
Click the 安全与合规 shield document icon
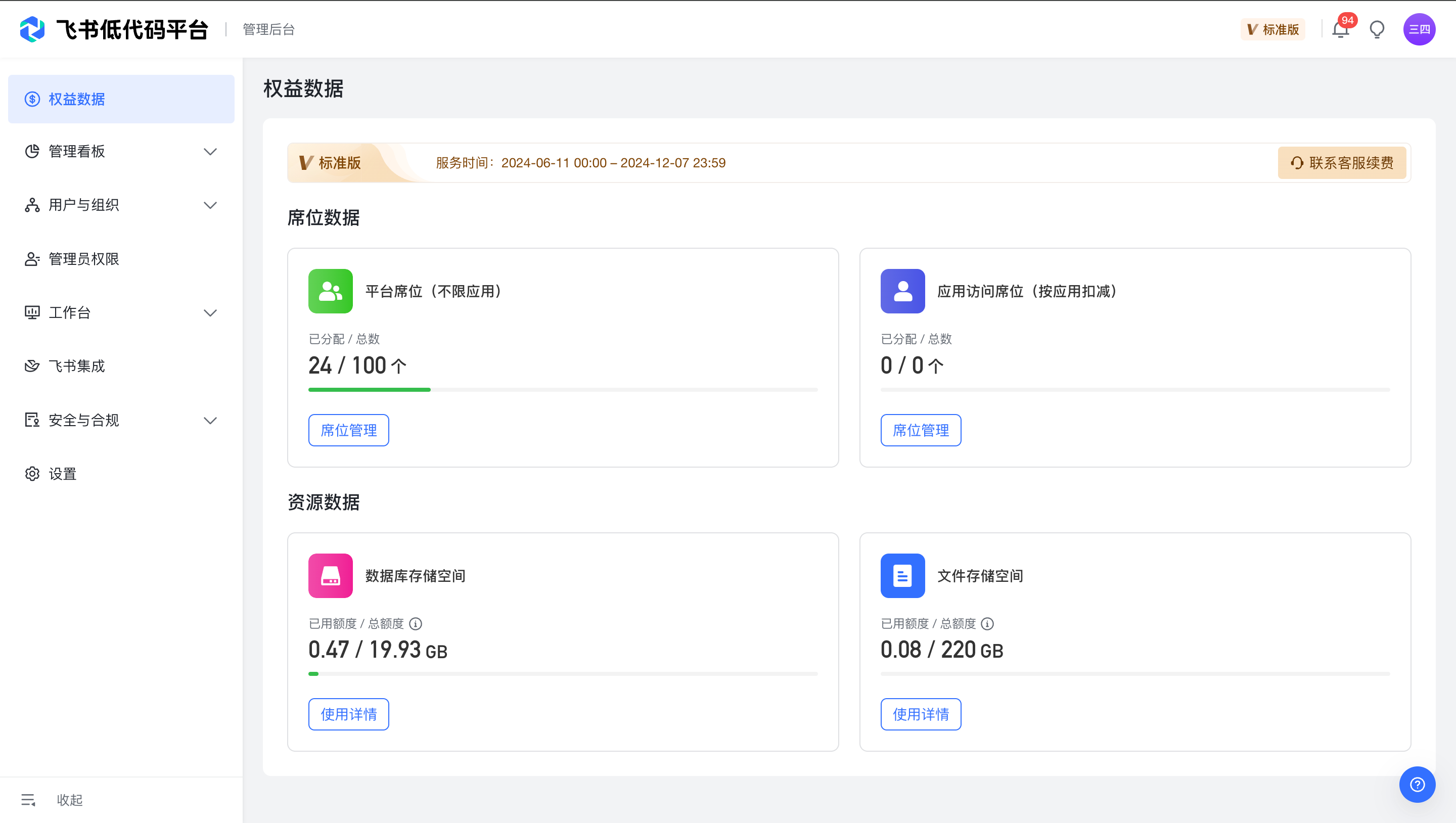32,420
